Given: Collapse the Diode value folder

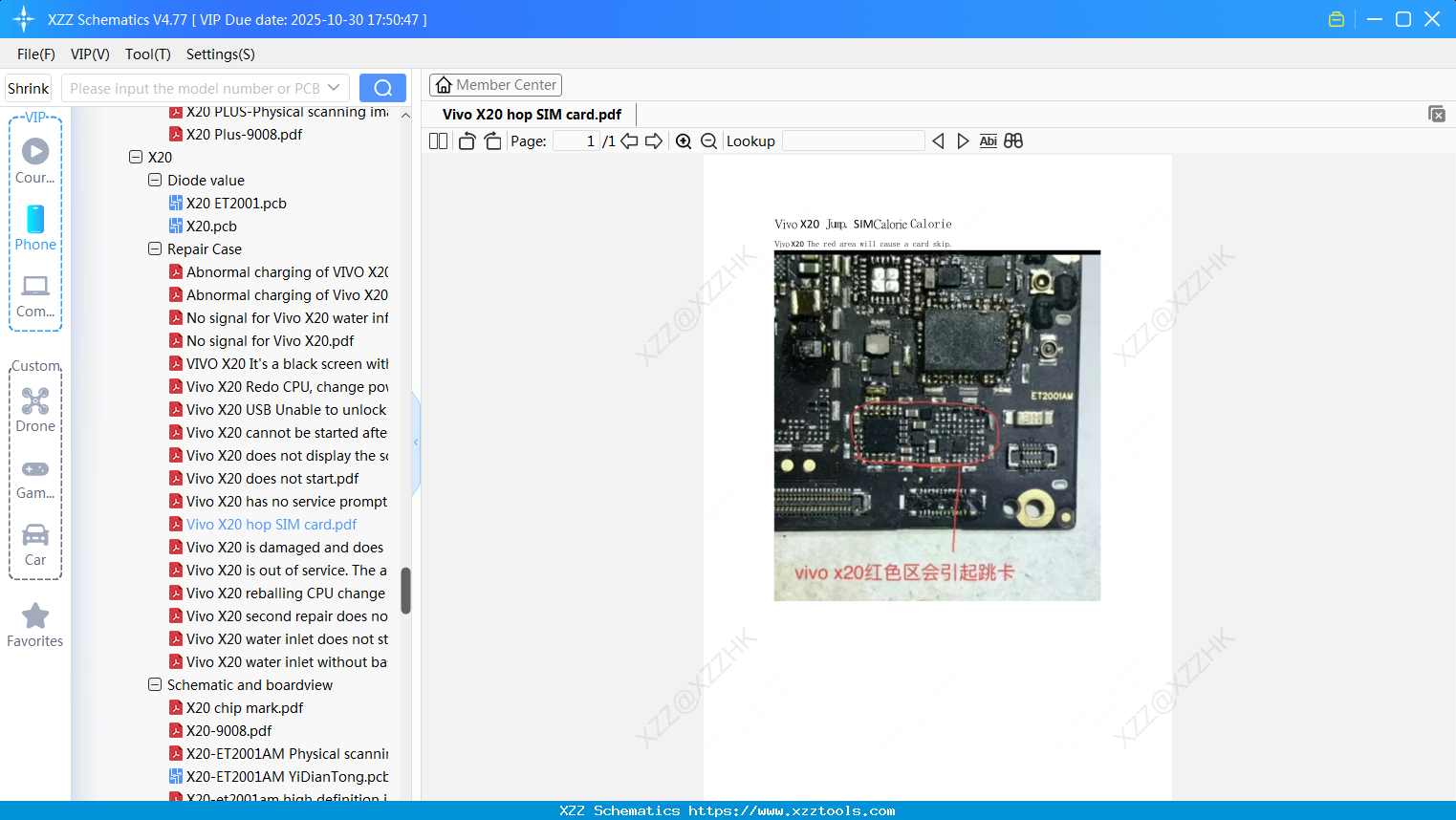Looking at the screenshot, I should coord(155,180).
